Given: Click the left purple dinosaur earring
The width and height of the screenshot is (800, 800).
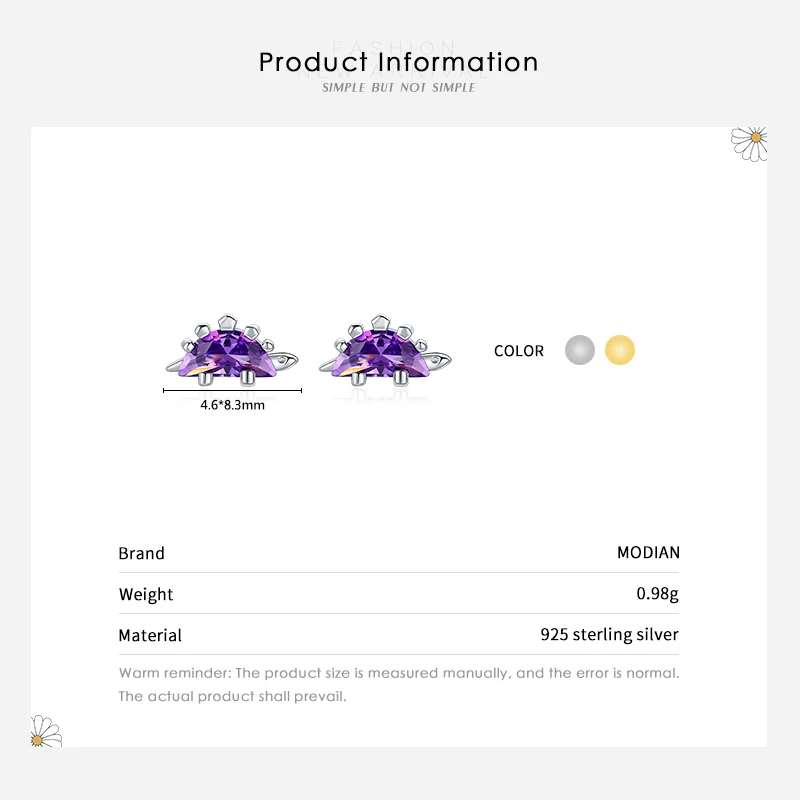Looking at the screenshot, I should click(x=233, y=350).
